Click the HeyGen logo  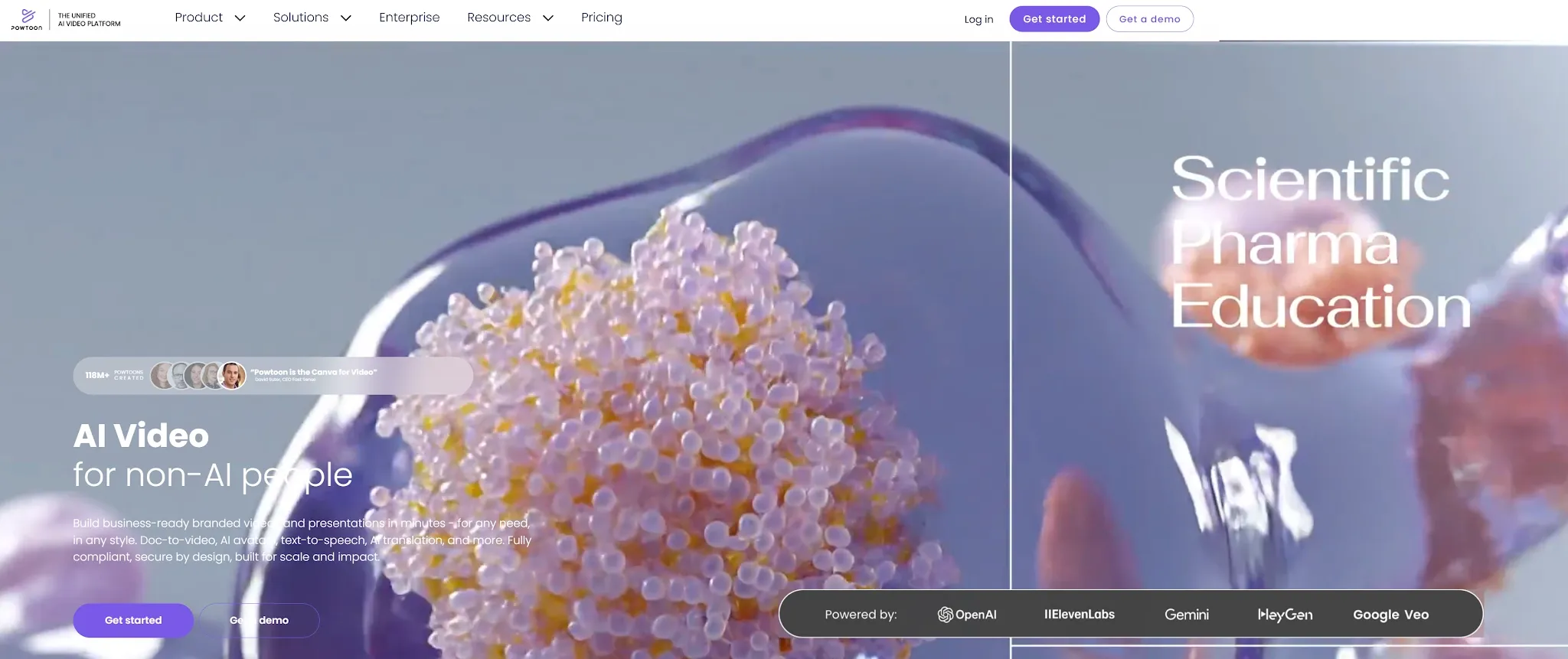[1285, 615]
